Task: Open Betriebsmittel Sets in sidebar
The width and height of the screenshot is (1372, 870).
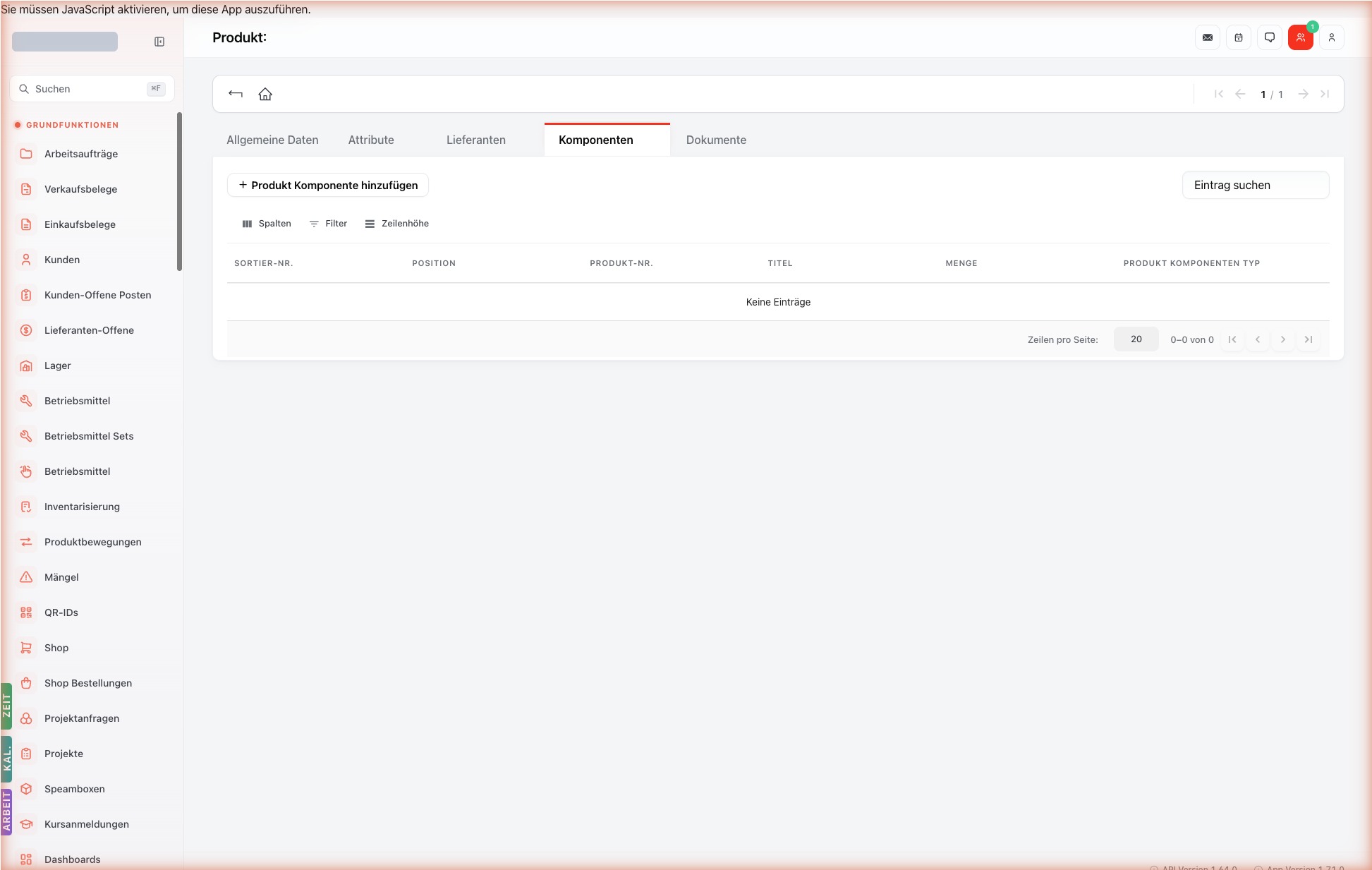Action: pyautogui.click(x=89, y=436)
